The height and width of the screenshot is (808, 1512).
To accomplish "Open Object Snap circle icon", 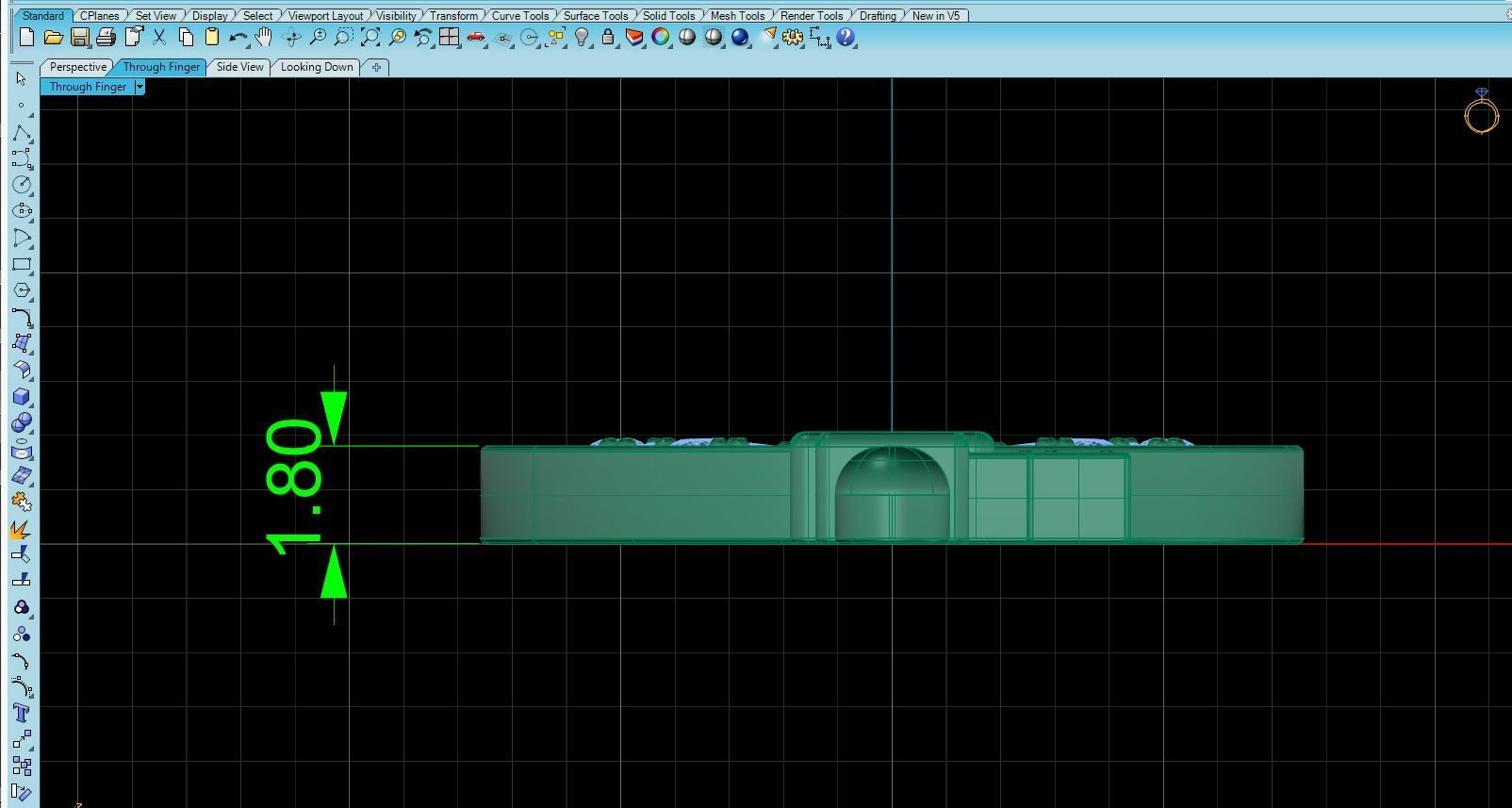I will [530, 38].
